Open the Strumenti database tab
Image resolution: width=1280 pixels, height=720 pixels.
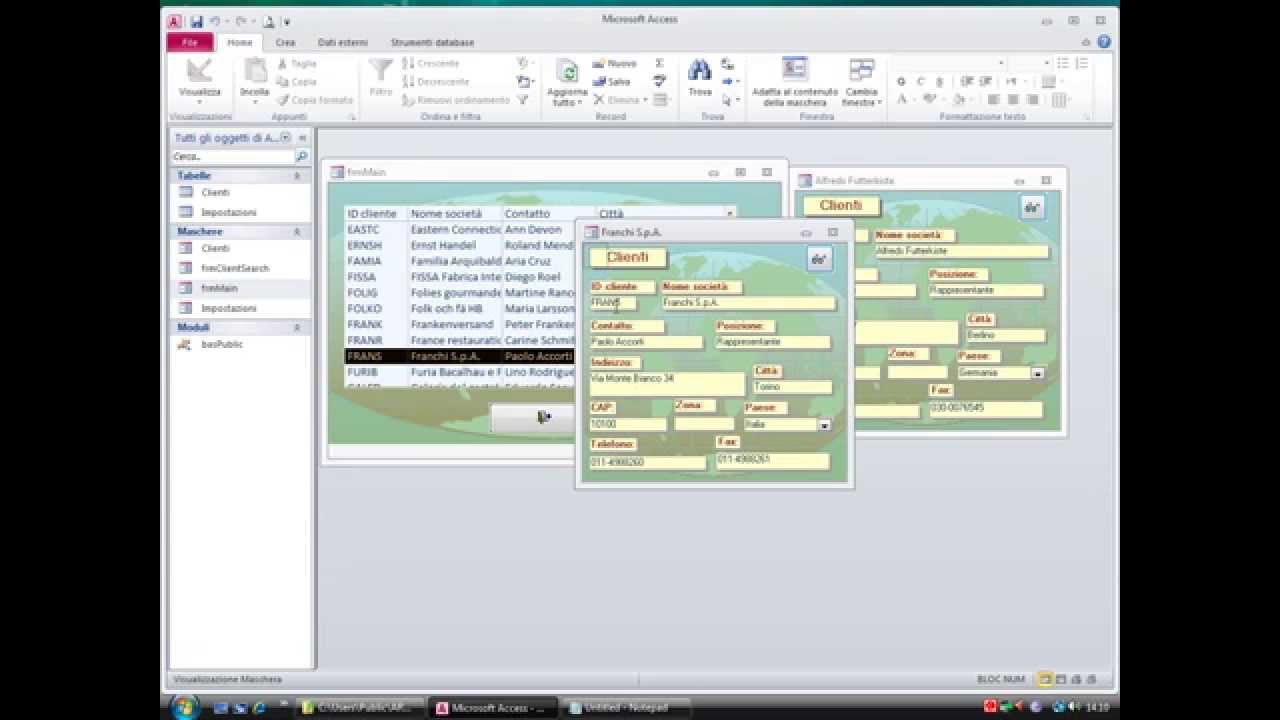tap(432, 43)
